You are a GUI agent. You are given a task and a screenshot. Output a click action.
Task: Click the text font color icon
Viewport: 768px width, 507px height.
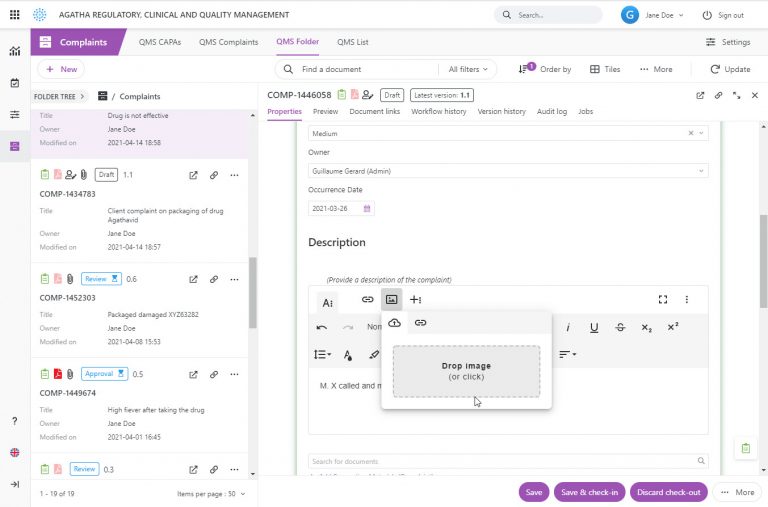[348, 354]
